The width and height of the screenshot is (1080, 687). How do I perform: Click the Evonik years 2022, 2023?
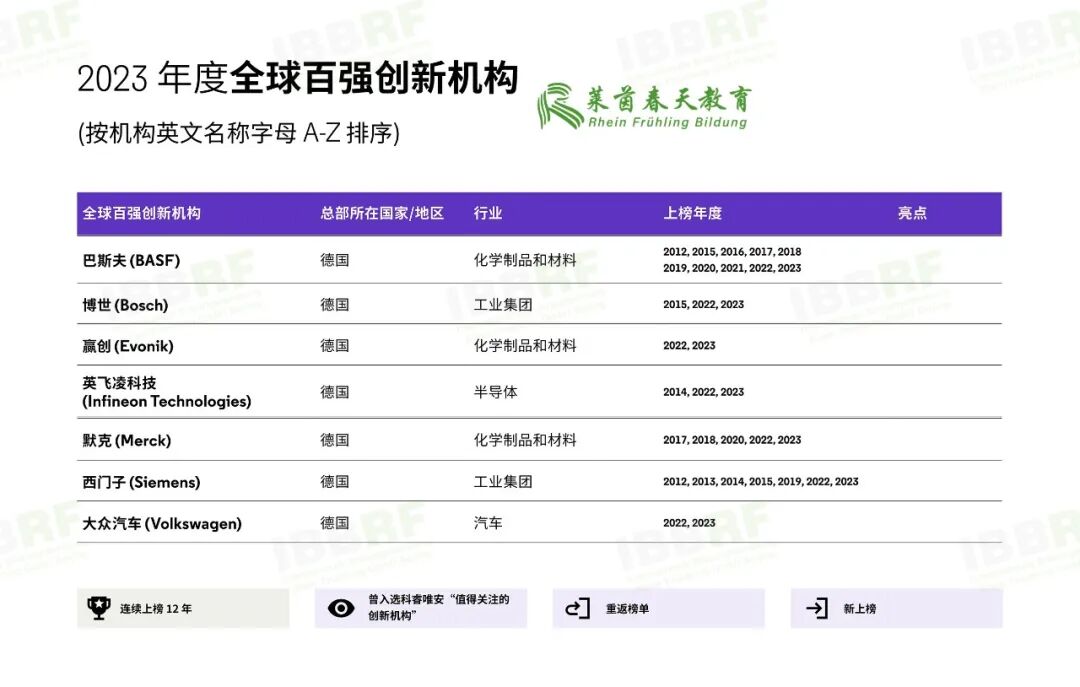(x=689, y=345)
